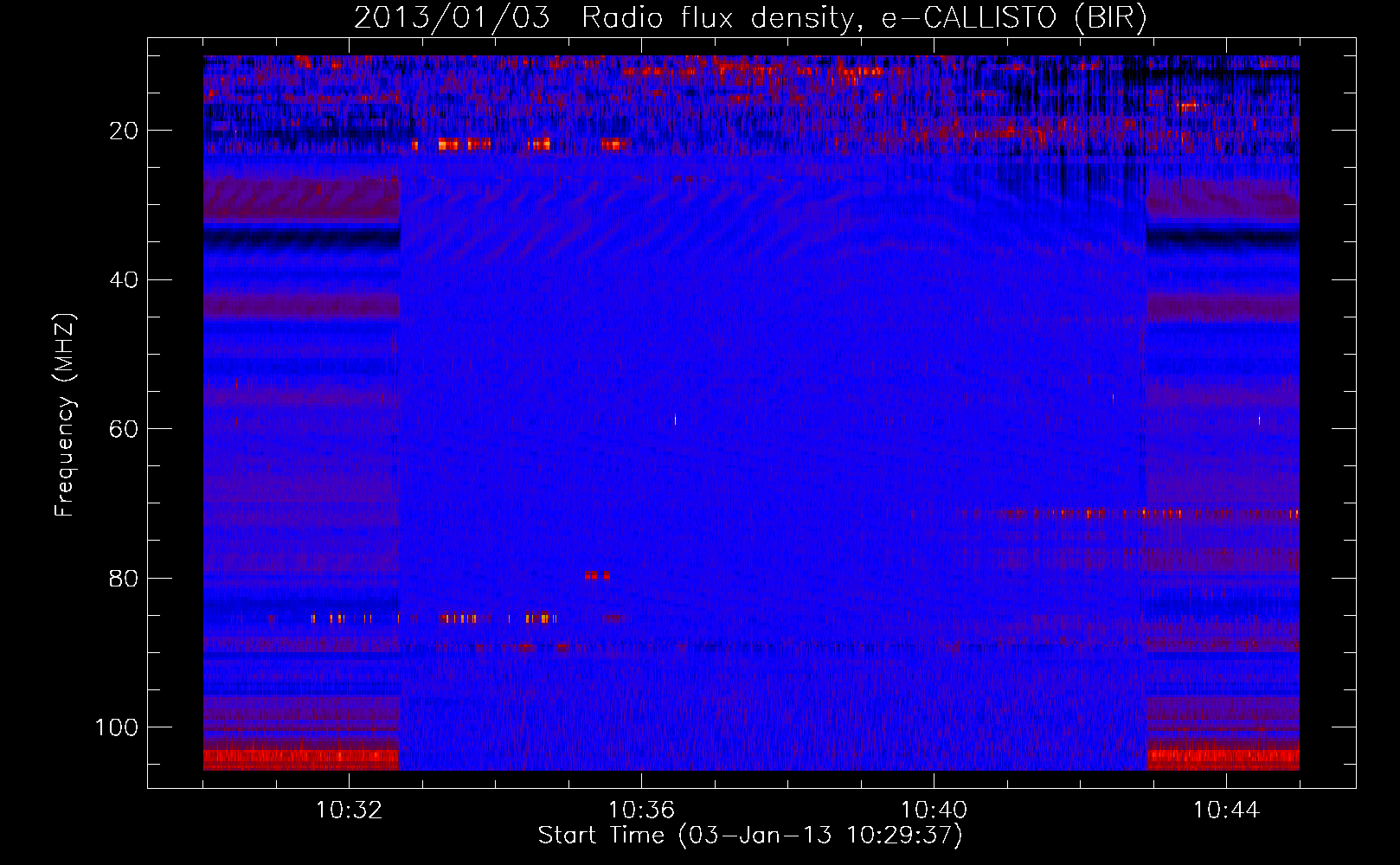Click the 10:32 time tick label

coord(349,811)
